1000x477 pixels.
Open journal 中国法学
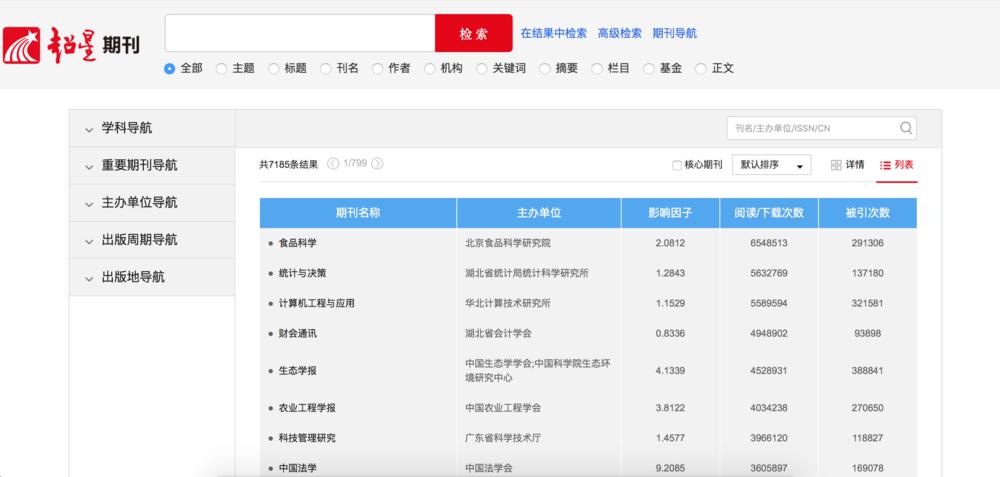(297, 468)
